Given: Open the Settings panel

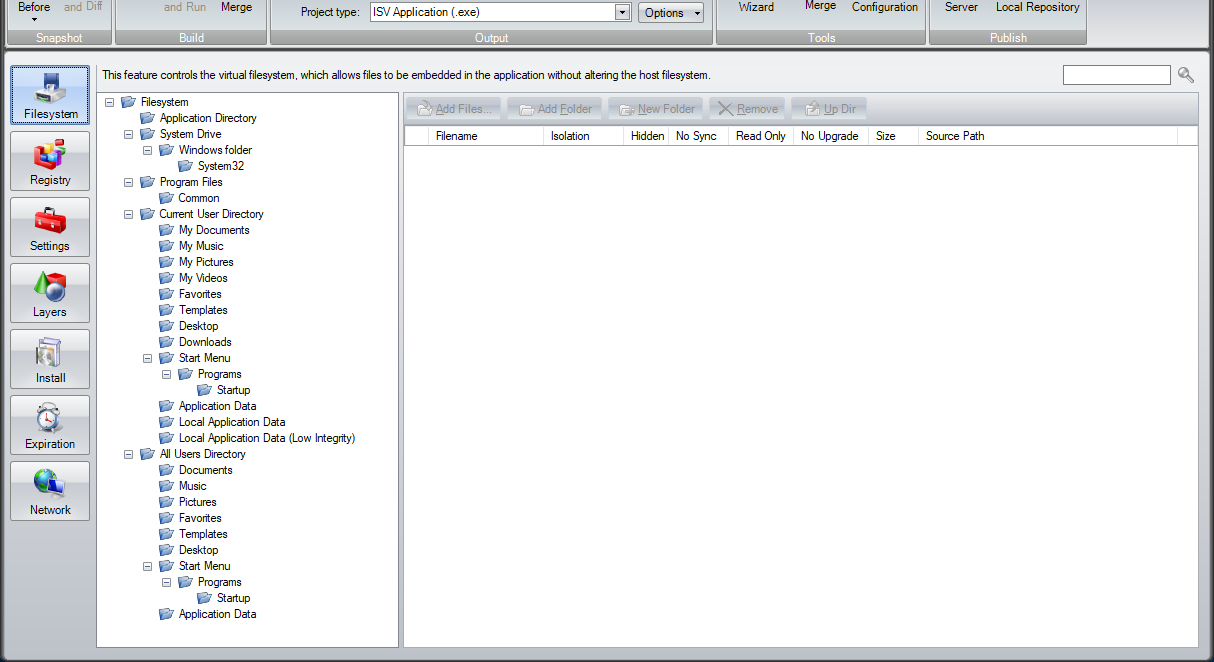Looking at the screenshot, I should [x=49, y=227].
